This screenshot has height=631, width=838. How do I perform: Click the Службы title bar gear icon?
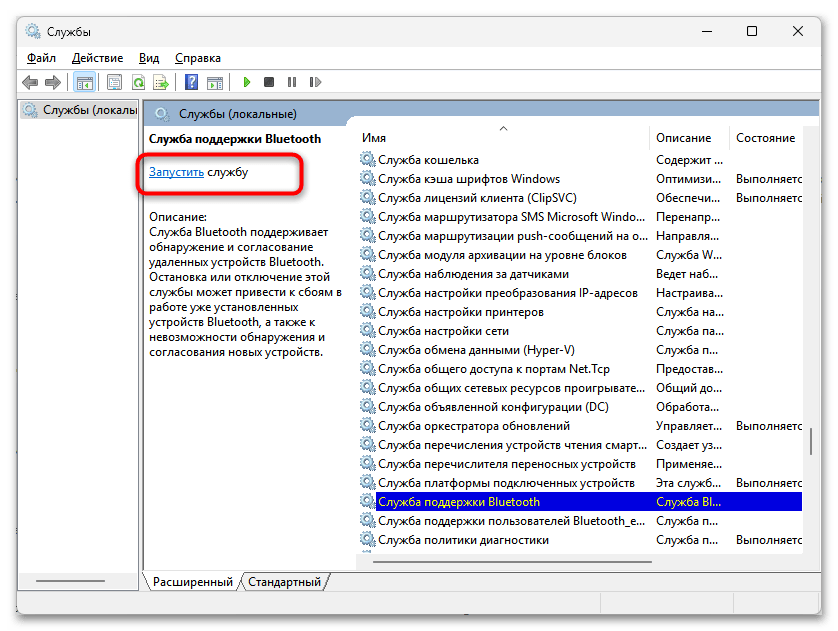[33, 32]
